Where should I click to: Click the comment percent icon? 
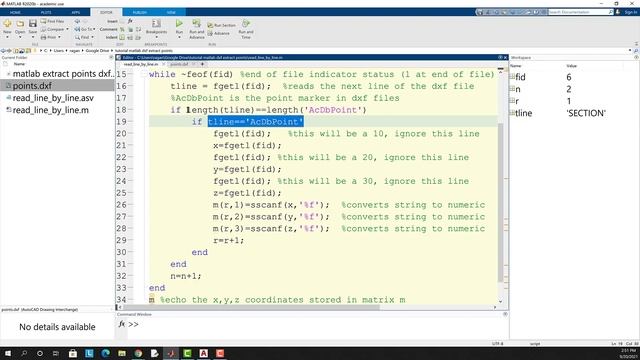[x=122, y=29]
